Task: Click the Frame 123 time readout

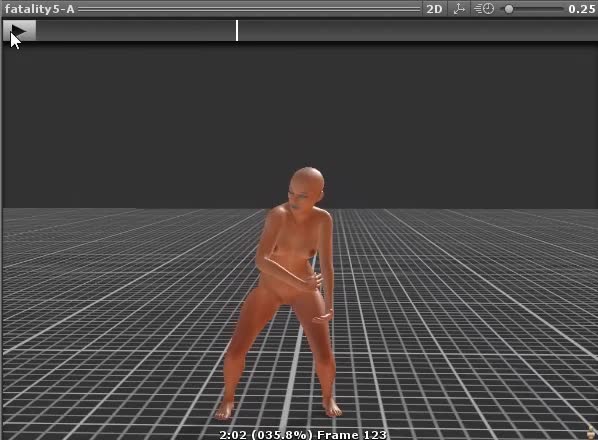Action: tap(303, 434)
